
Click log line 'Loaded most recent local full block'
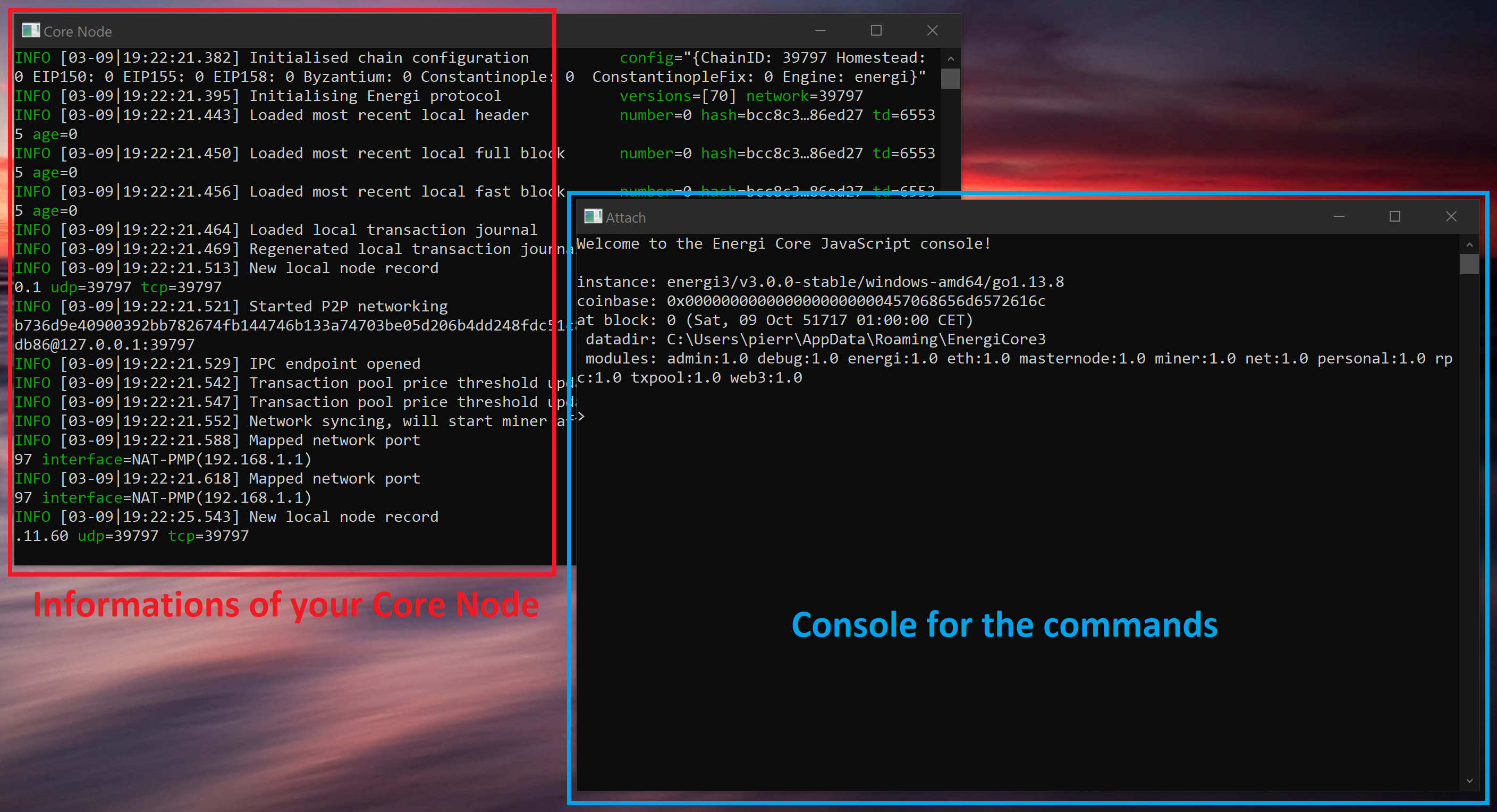pos(407,154)
